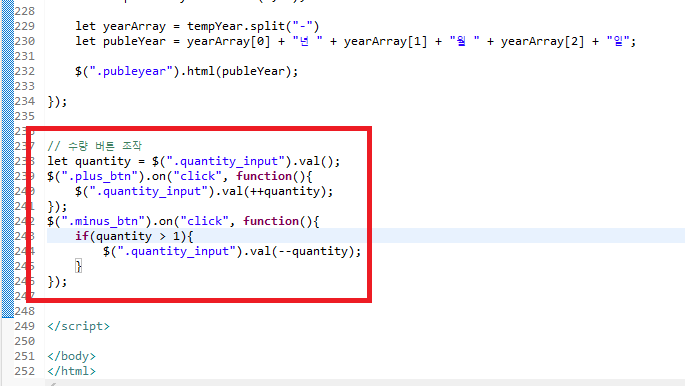This screenshot has width=685, height=386.
Task: Click line number 252 in the gutter
Action: click(x=24, y=371)
